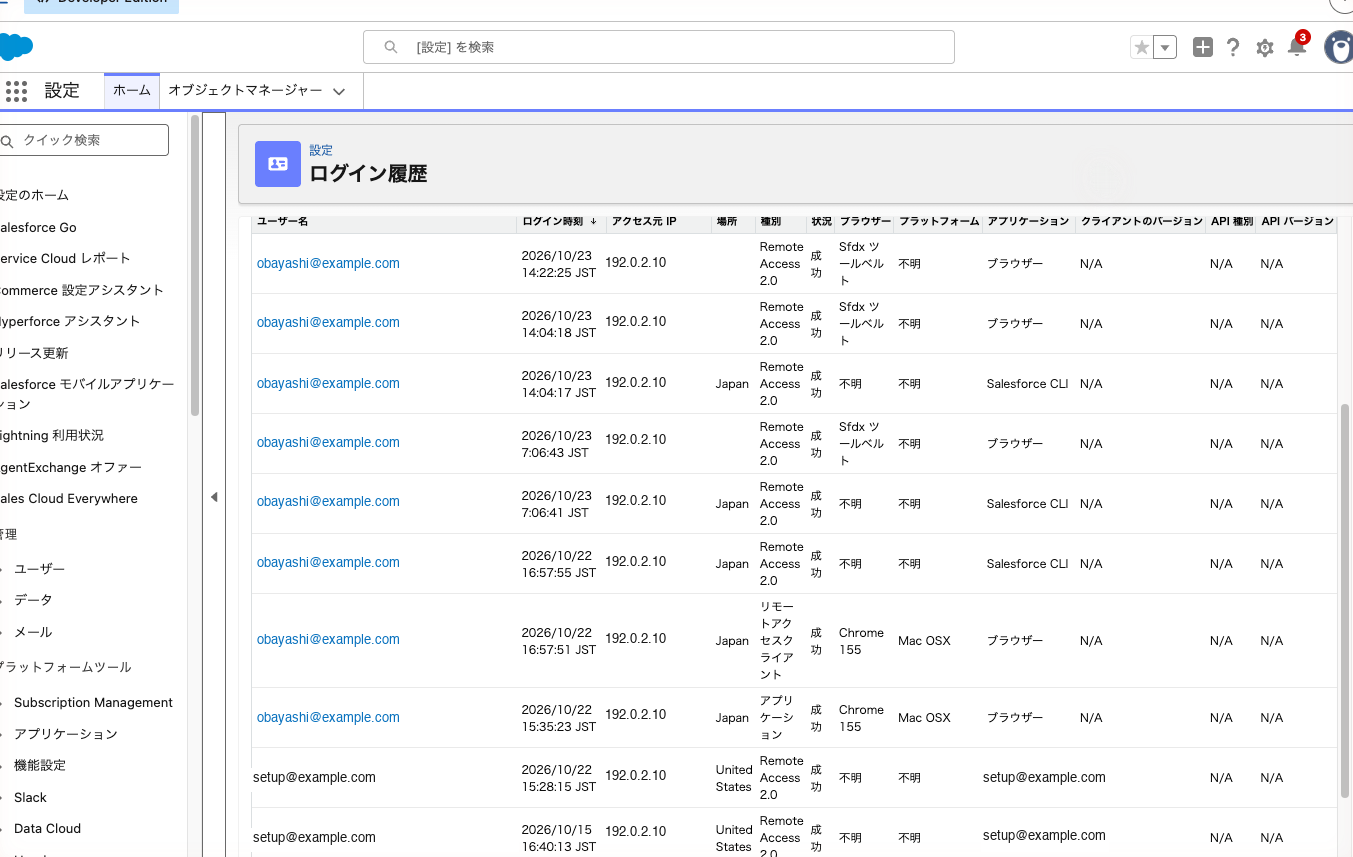
Task: Open the favorites list dropdown arrow
Action: pos(1165,47)
